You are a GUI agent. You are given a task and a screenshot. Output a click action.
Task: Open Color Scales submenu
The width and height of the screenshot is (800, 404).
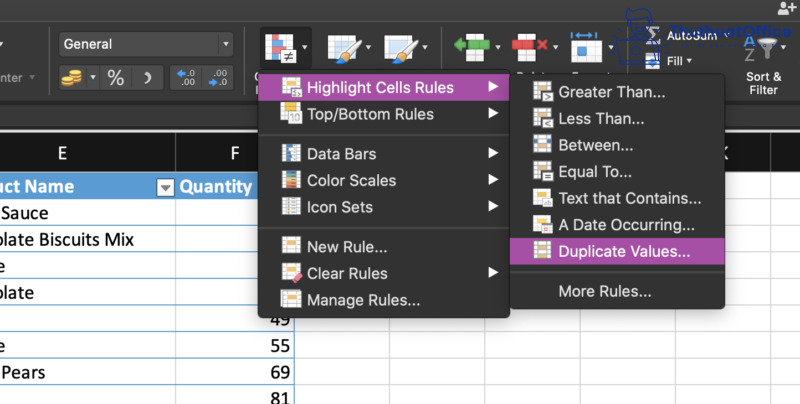(x=384, y=180)
